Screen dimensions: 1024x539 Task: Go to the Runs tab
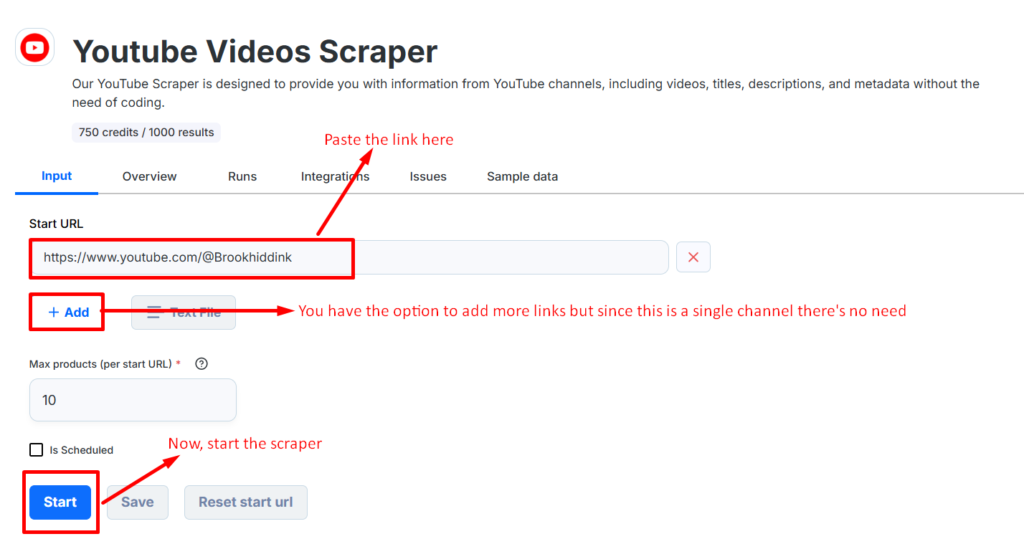[242, 176]
